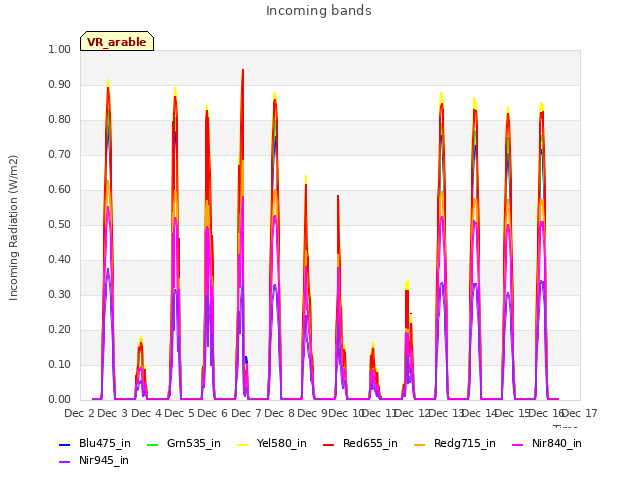Viewport: 640px width, 480px height.
Task: Click the Dec 14 x-axis date label
Action: [x=480, y=413]
